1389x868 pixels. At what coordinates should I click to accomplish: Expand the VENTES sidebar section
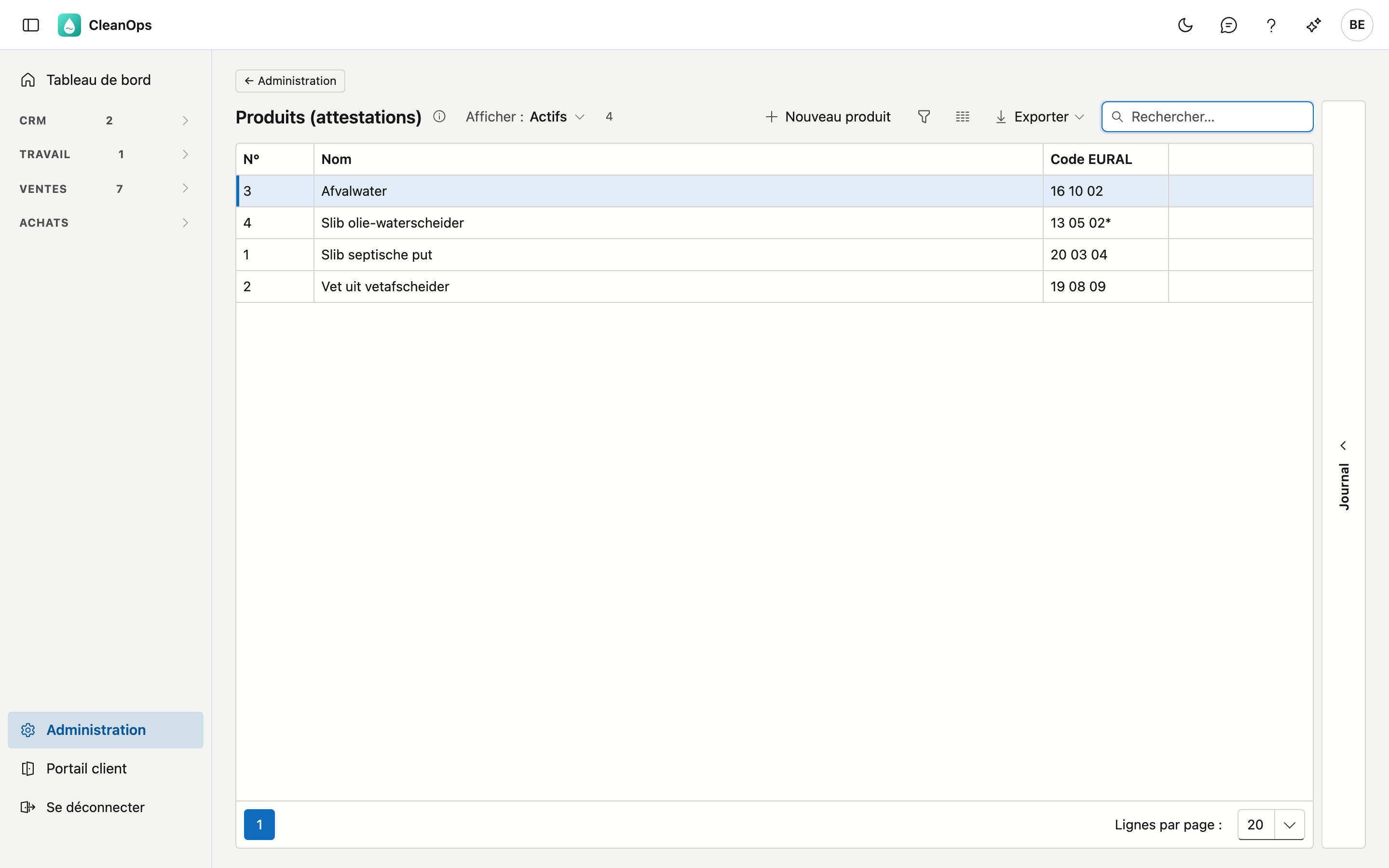point(105,189)
